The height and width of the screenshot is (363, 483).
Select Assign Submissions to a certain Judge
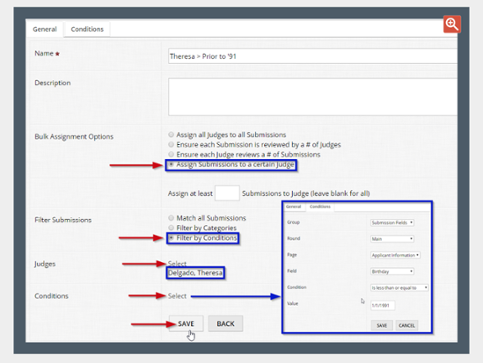171,164
